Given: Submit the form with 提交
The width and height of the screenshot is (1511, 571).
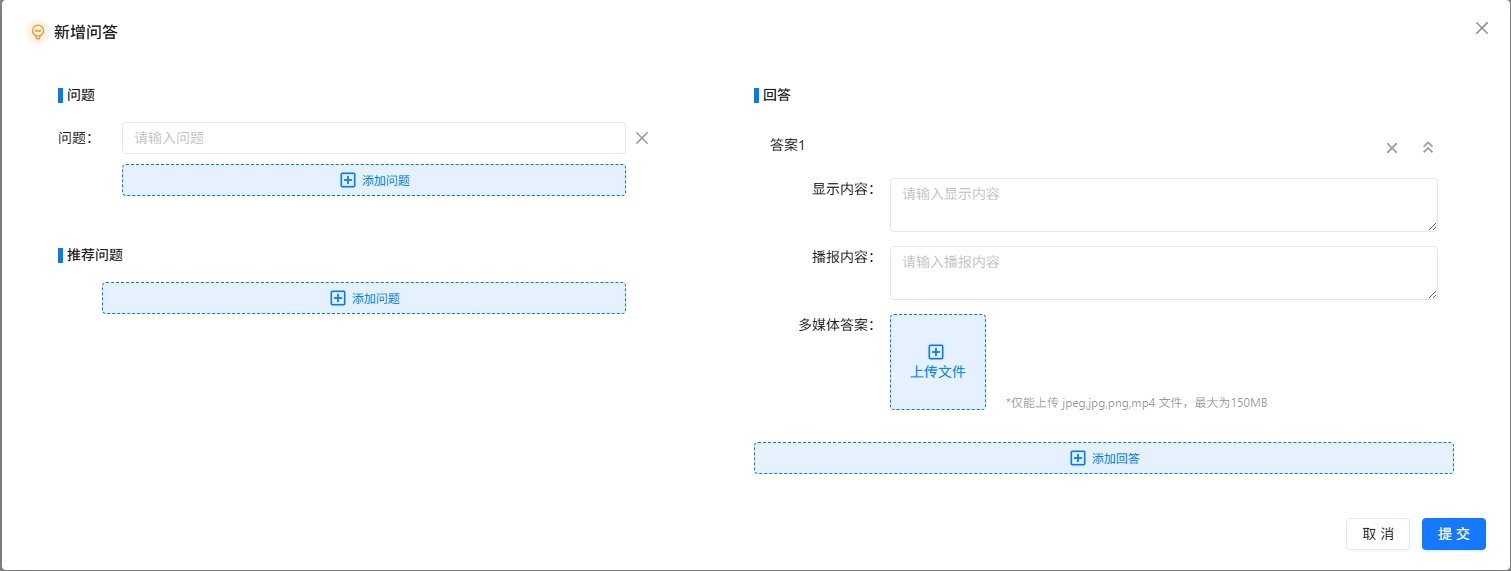Looking at the screenshot, I should click(x=1453, y=534).
